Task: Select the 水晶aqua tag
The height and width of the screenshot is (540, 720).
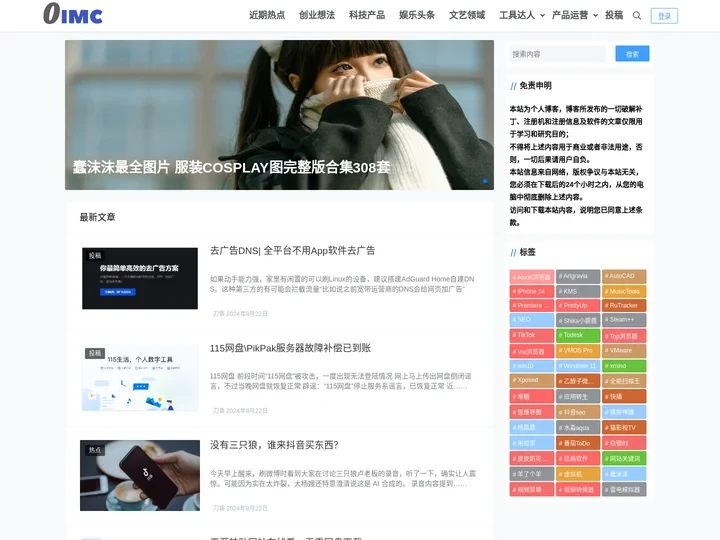Action: (578, 428)
